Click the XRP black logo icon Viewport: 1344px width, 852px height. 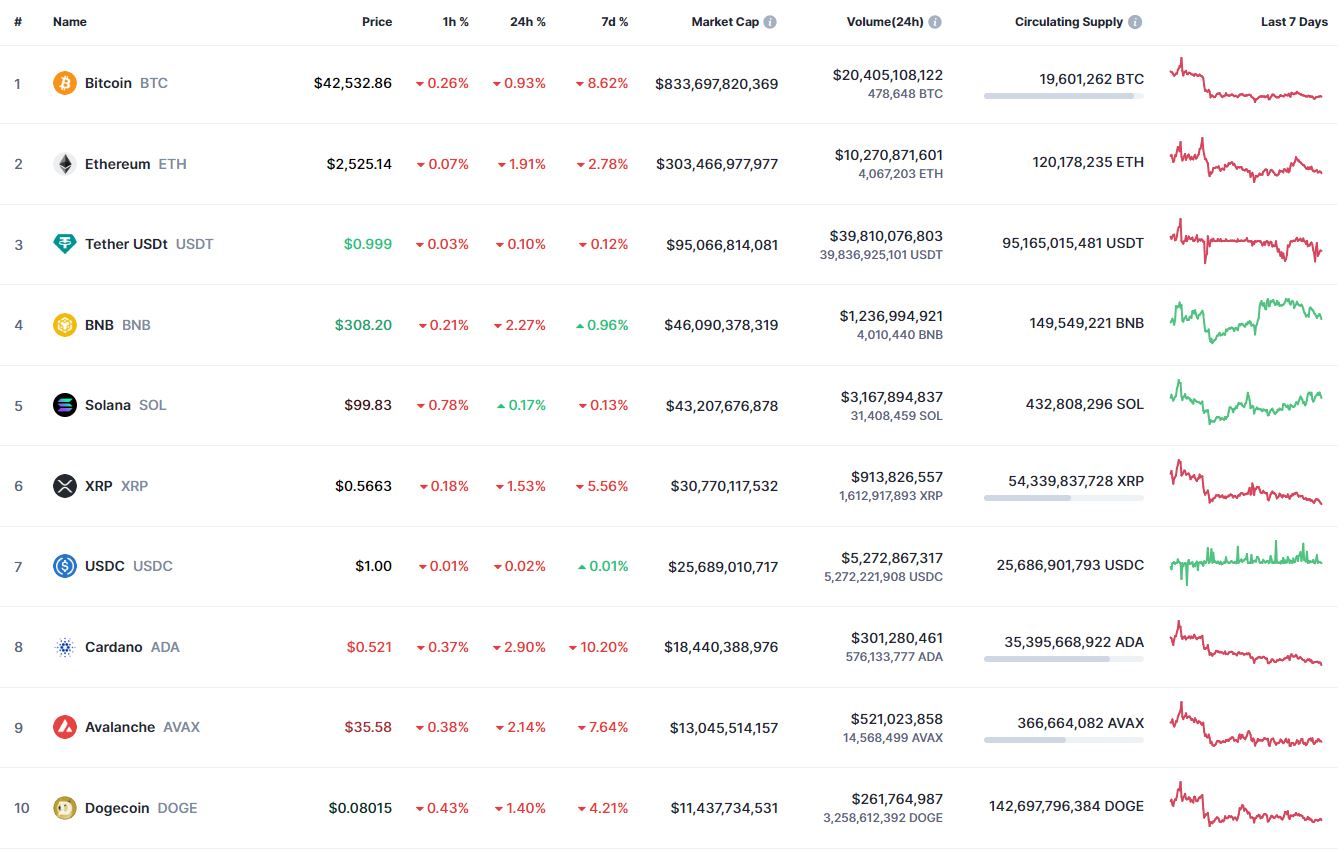coord(65,486)
